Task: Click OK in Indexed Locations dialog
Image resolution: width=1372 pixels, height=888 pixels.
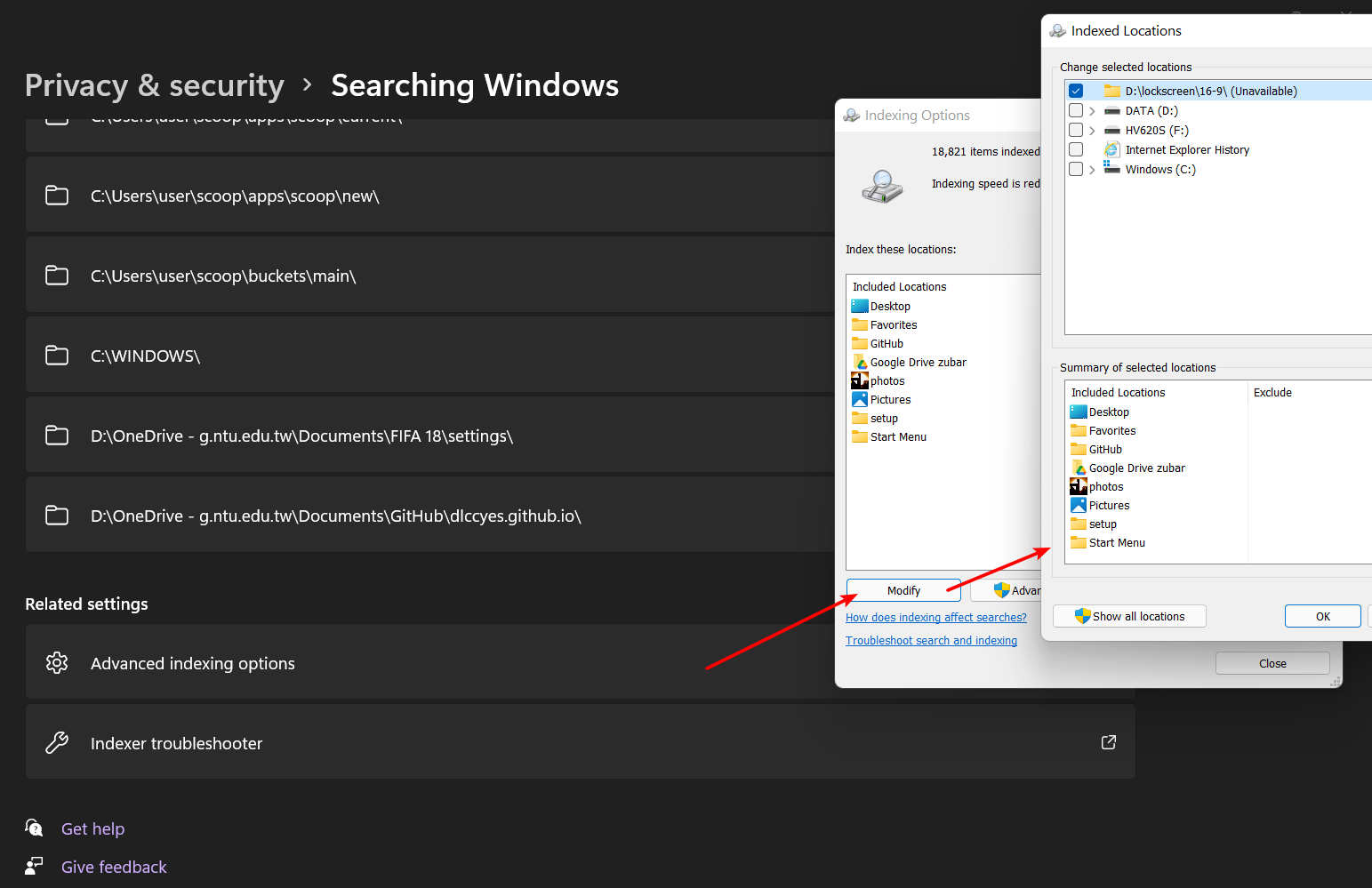Action: (x=1323, y=616)
